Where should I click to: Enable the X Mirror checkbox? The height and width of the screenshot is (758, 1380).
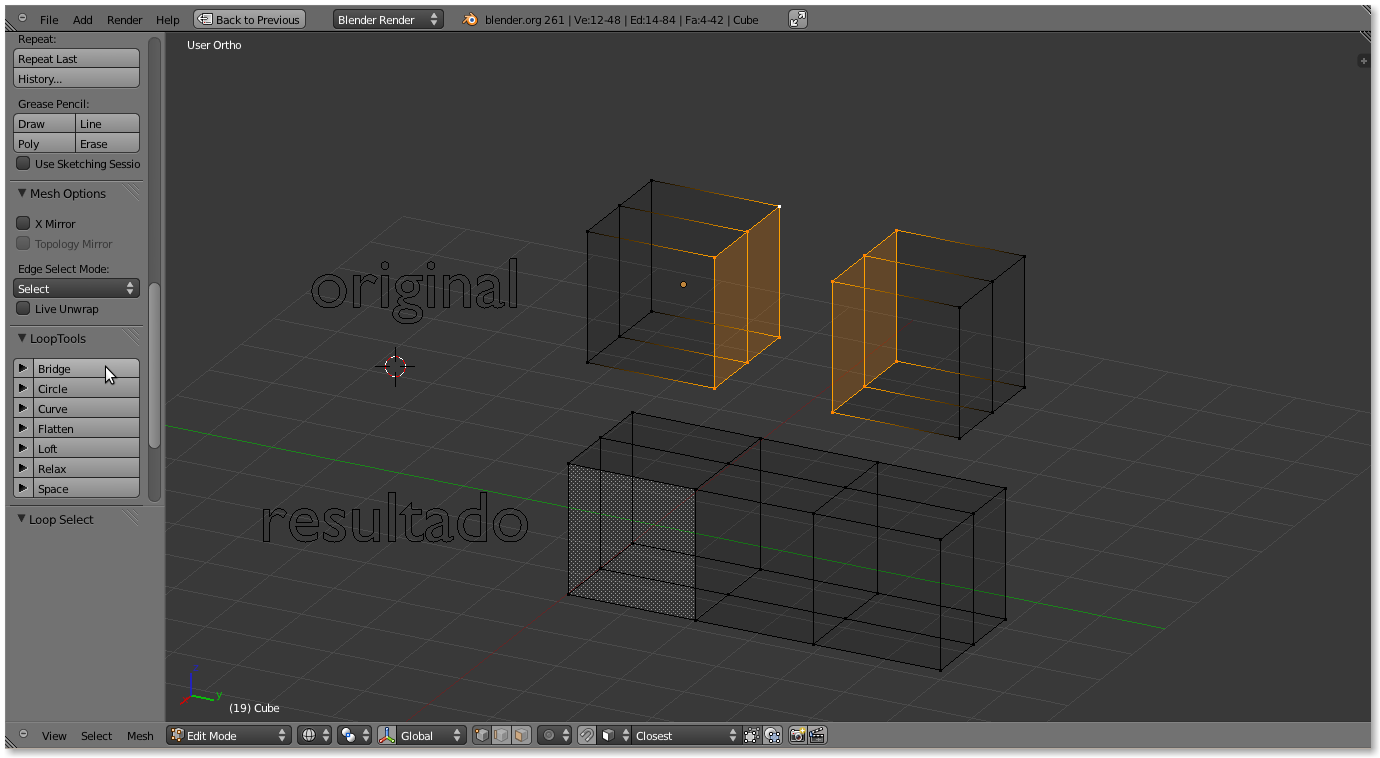click(x=24, y=224)
